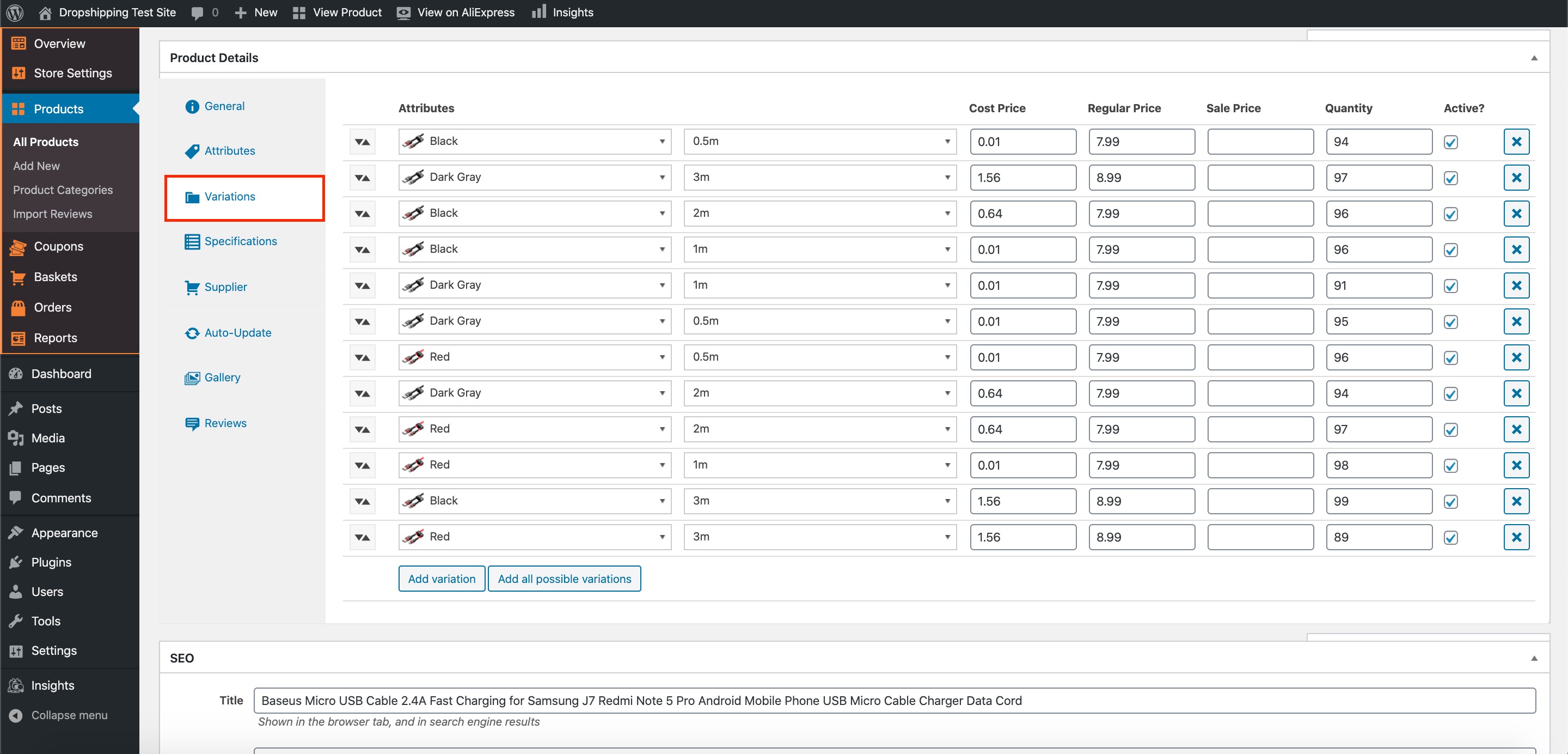Open the Black color dropdown in first row
1568x754 pixels.
click(x=535, y=141)
